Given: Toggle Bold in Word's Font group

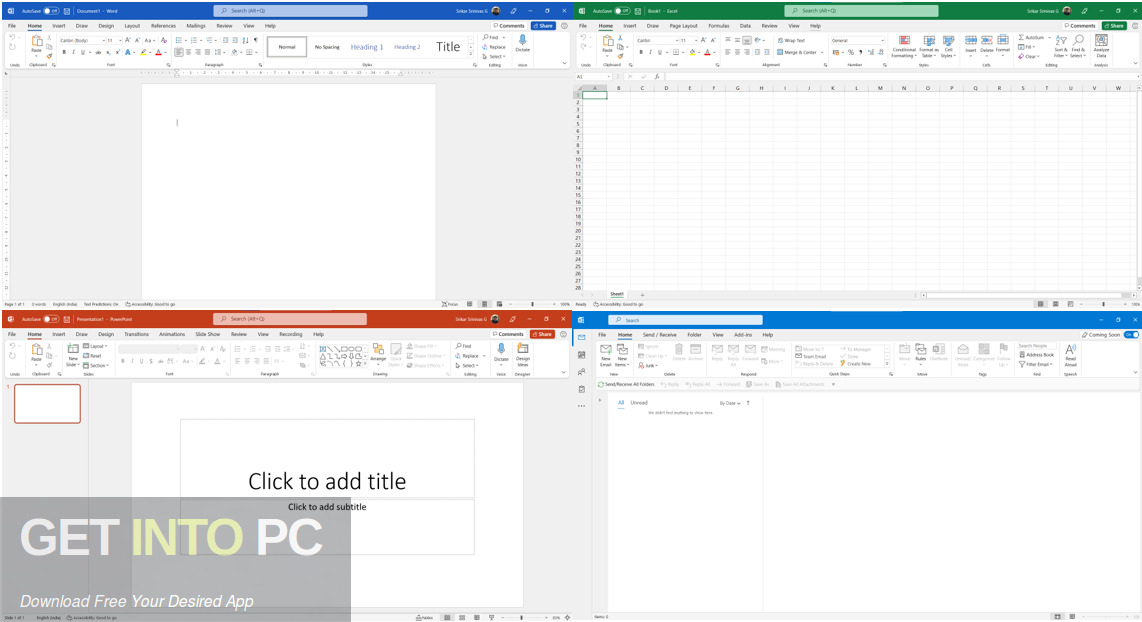Looking at the screenshot, I should [x=64, y=52].
